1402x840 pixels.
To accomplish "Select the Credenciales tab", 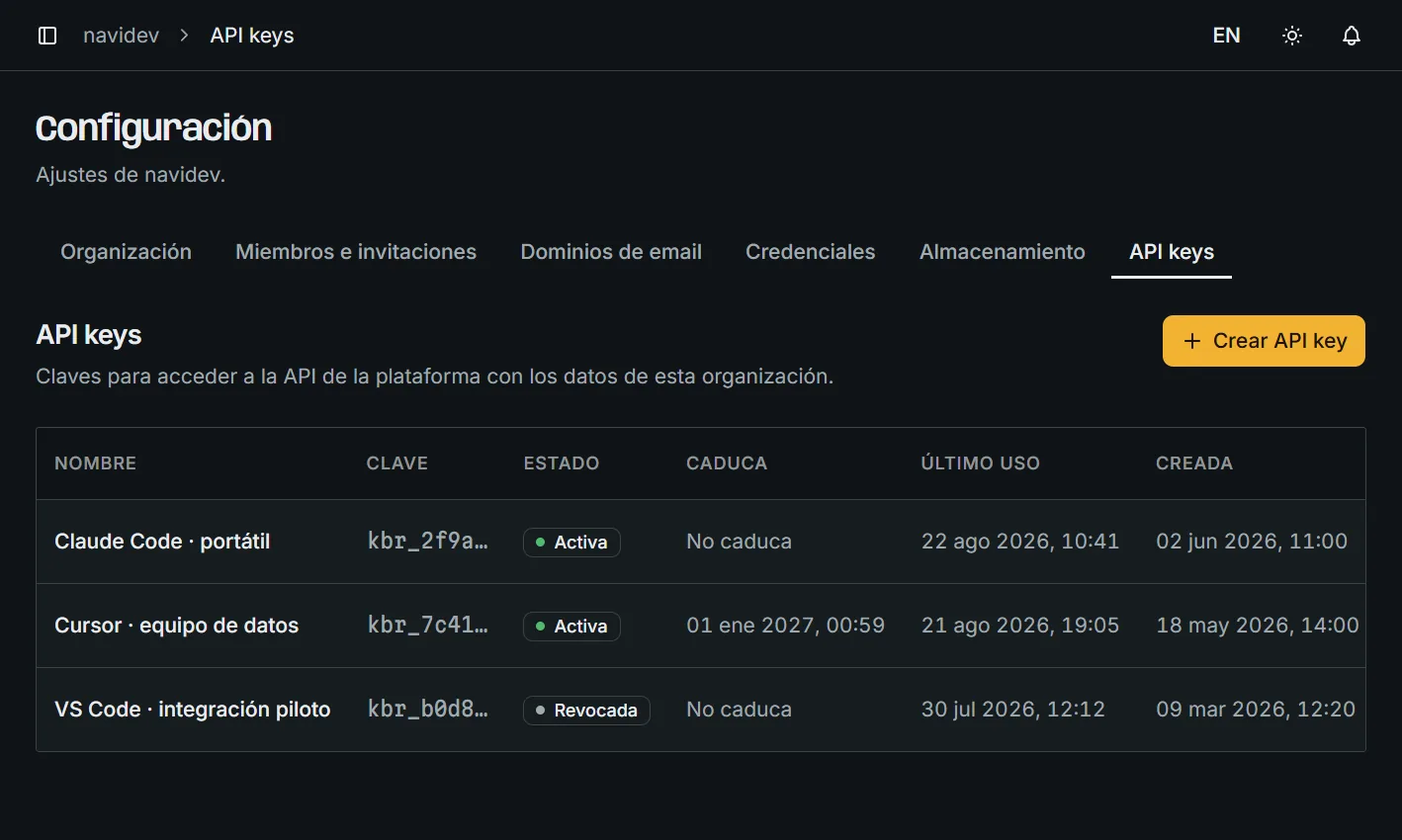I will click(x=811, y=252).
